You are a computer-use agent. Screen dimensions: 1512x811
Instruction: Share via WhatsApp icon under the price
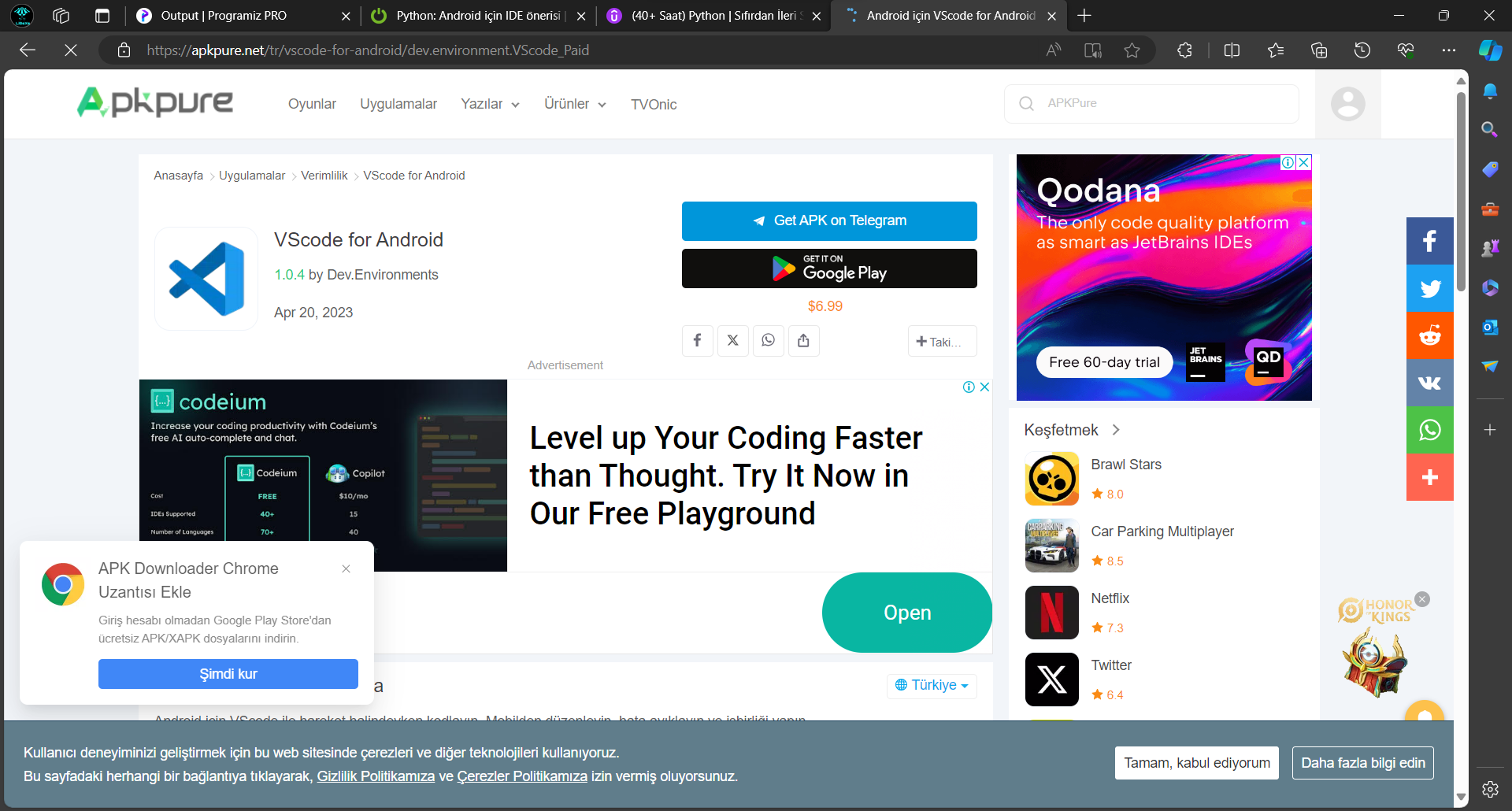pyautogui.click(x=768, y=340)
